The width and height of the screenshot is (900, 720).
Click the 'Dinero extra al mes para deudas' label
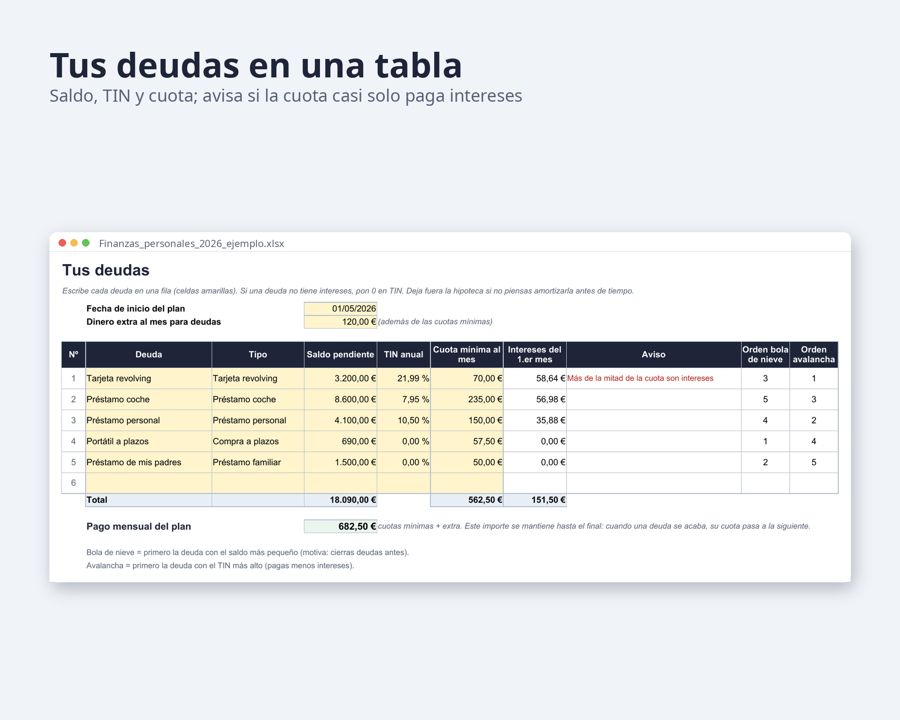(153, 322)
